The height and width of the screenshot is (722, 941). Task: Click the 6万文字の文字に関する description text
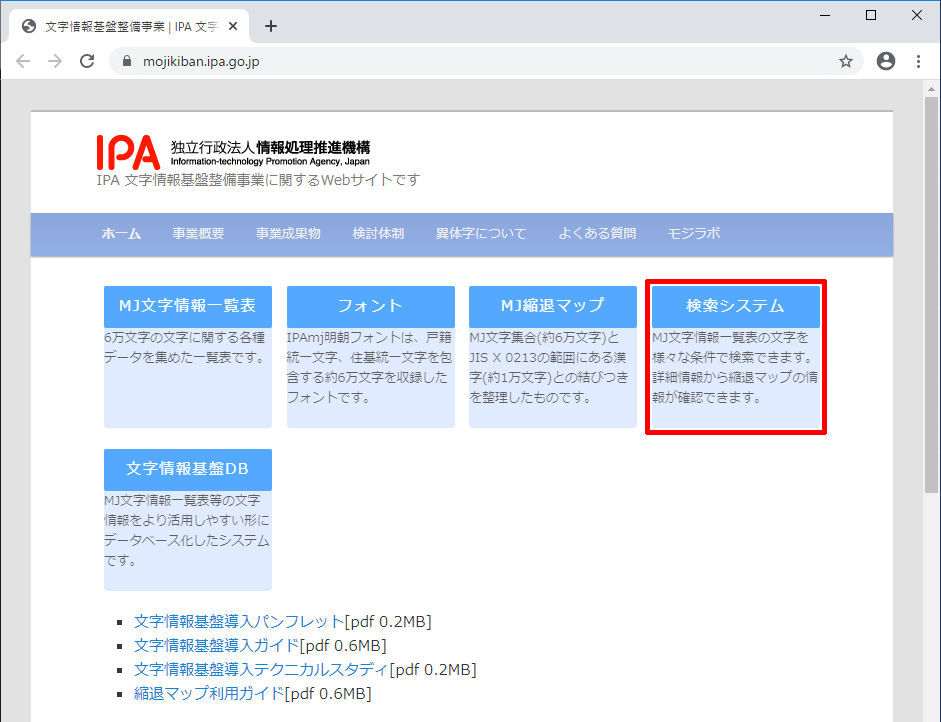point(185,347)
